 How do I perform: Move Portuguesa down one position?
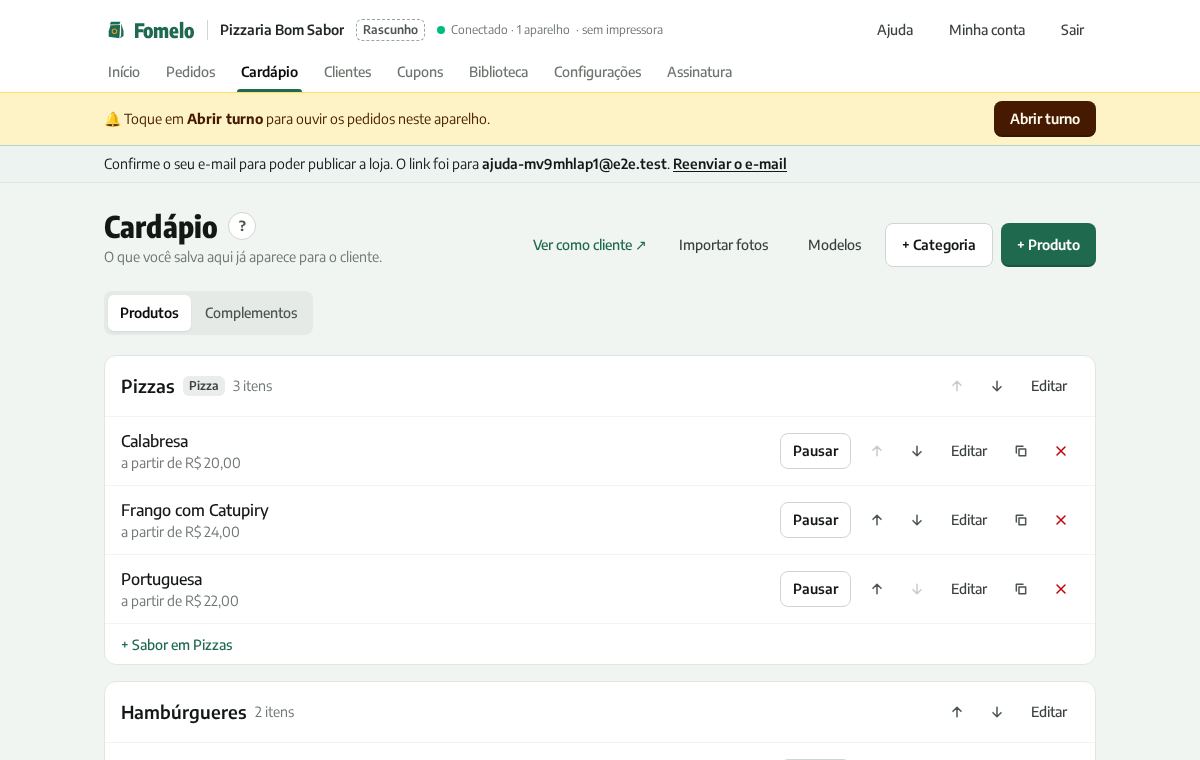pyautogui.click(x=917, y=589)
